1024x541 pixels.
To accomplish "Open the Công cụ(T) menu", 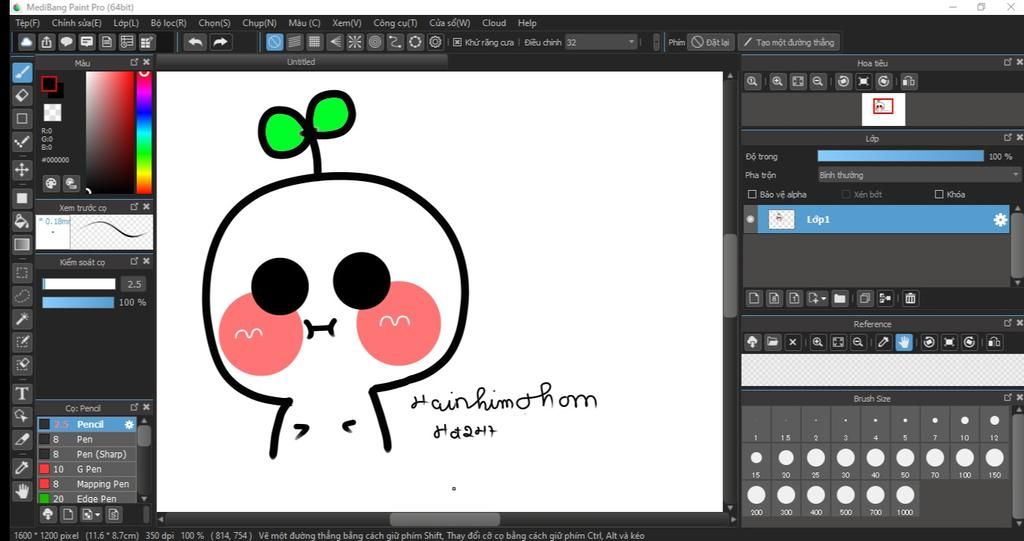I will click(x=395, y=23).
